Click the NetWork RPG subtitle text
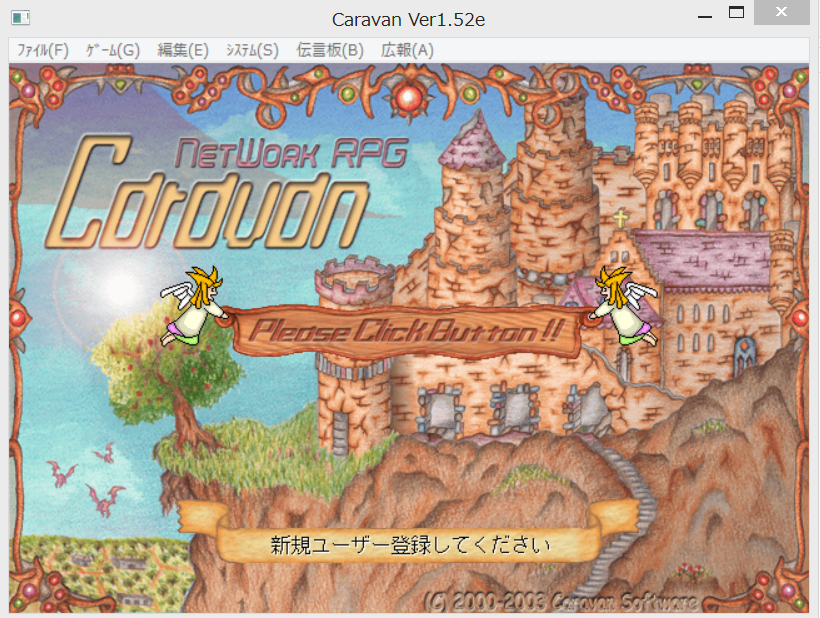 pyautogui.click(x=292, y=153)
